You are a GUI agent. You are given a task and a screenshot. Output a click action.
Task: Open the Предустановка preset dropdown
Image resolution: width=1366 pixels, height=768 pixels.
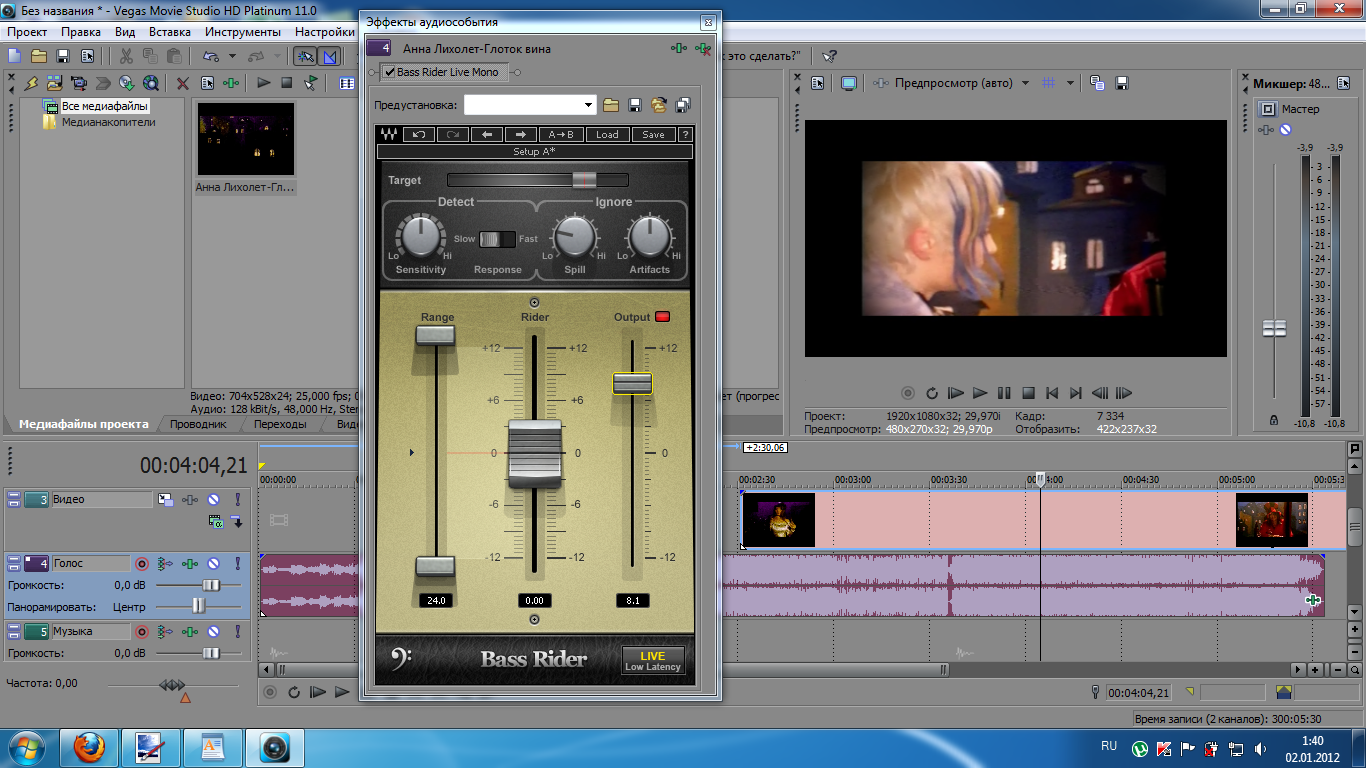click(588, 105)
